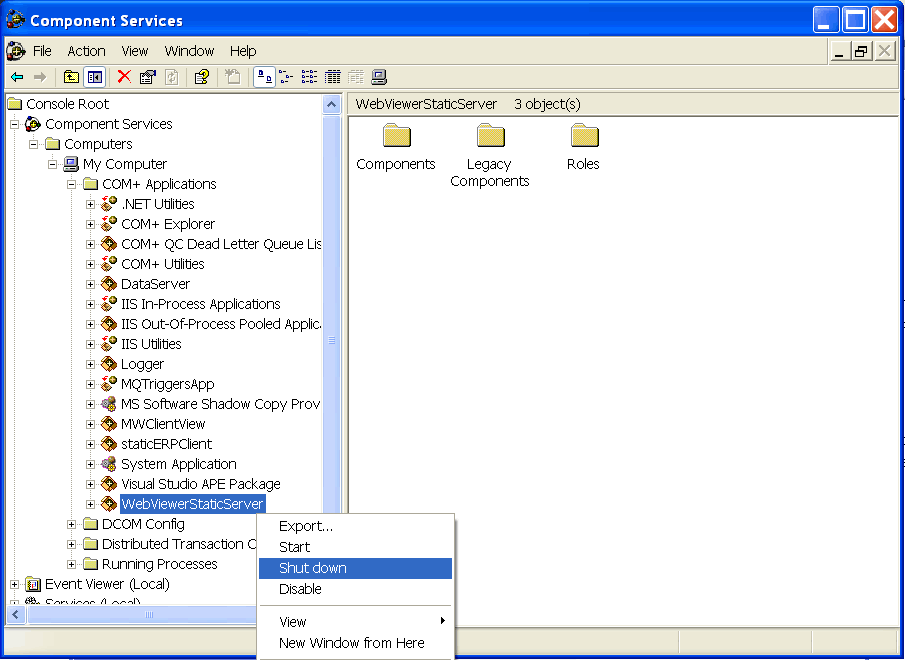Switch to Detail view toolbar icon

pos(332,77)
